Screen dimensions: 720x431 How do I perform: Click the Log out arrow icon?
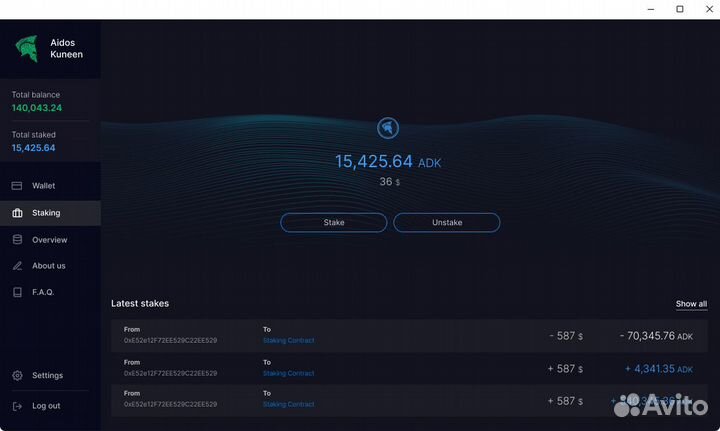click(x=17, y=406)
